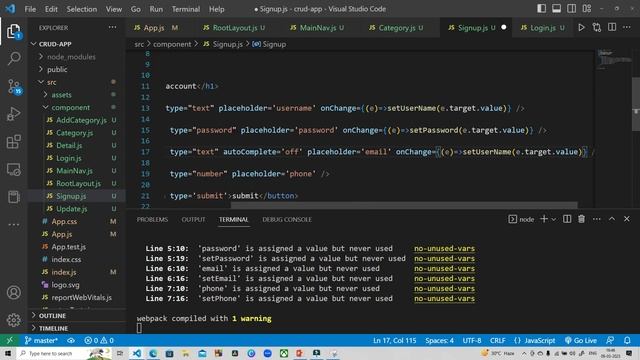Viewport: 640px width, 360px height.
Task: Click the master branch in status bar
Action: (x=40, y=340)
